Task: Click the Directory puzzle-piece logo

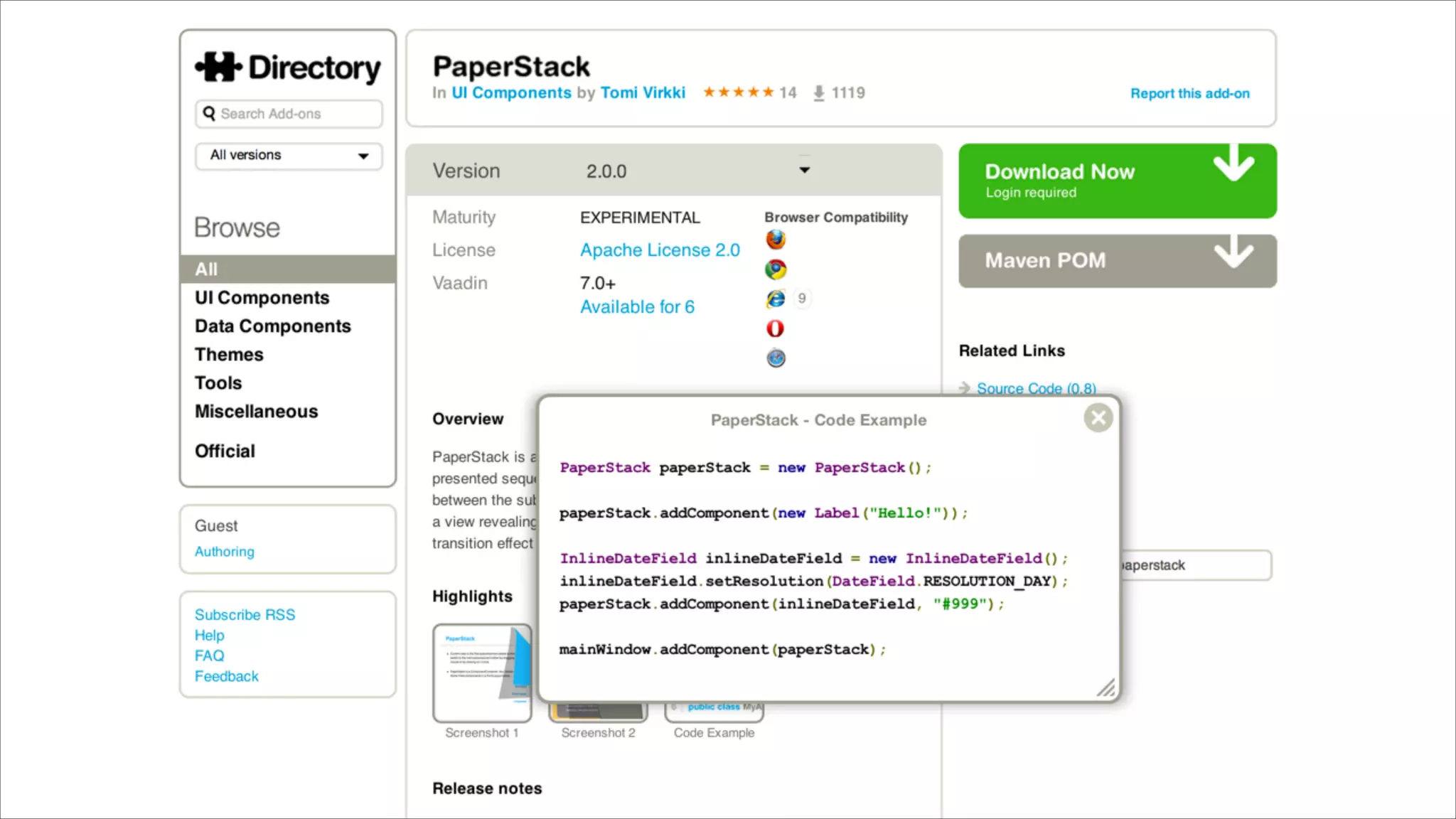Action: tap(219, 67)
